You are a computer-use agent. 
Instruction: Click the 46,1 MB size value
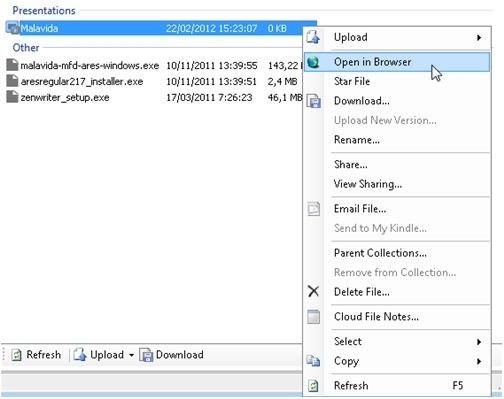(285, 97)
